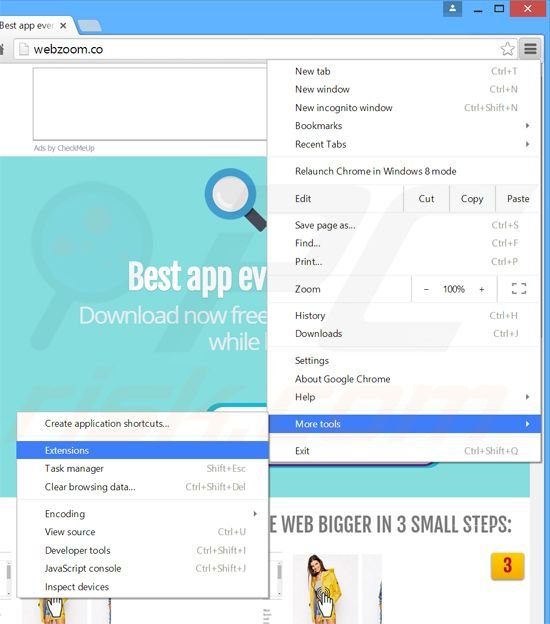
Task: Select View source
Action: point(142,532)
